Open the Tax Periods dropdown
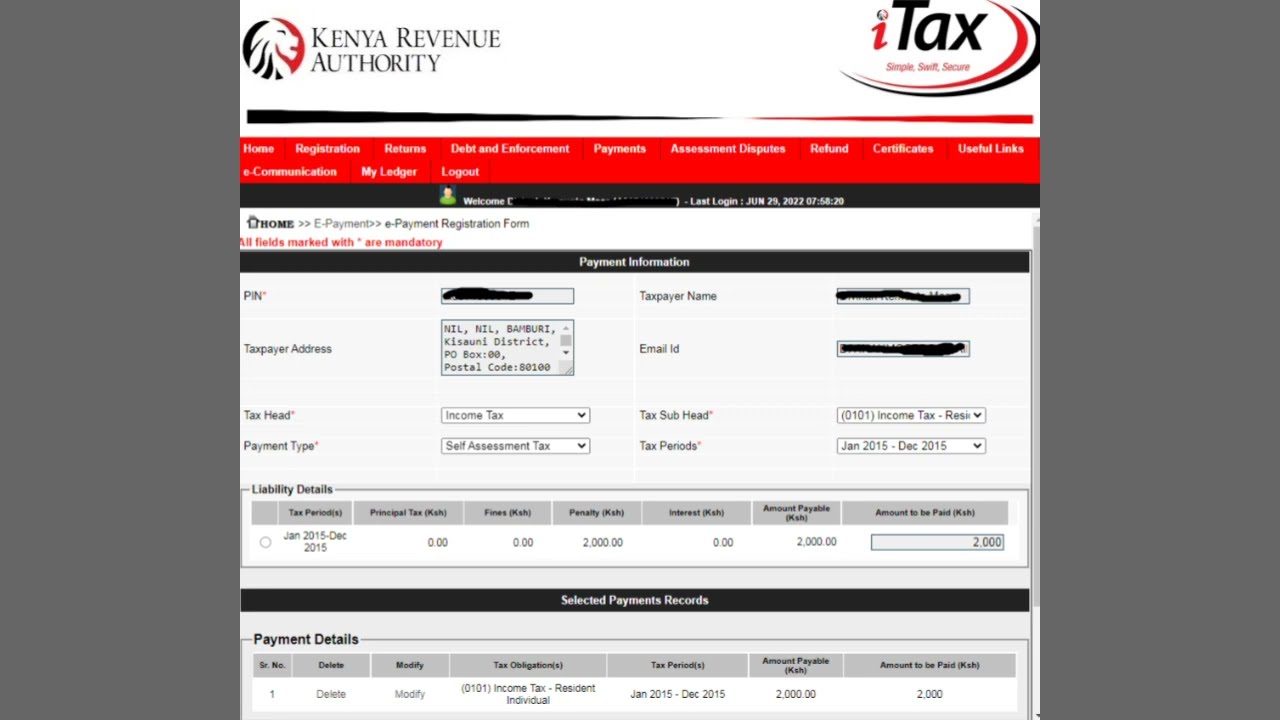Viewport: 1280px width, 720px height. click(x=911, y=446)
